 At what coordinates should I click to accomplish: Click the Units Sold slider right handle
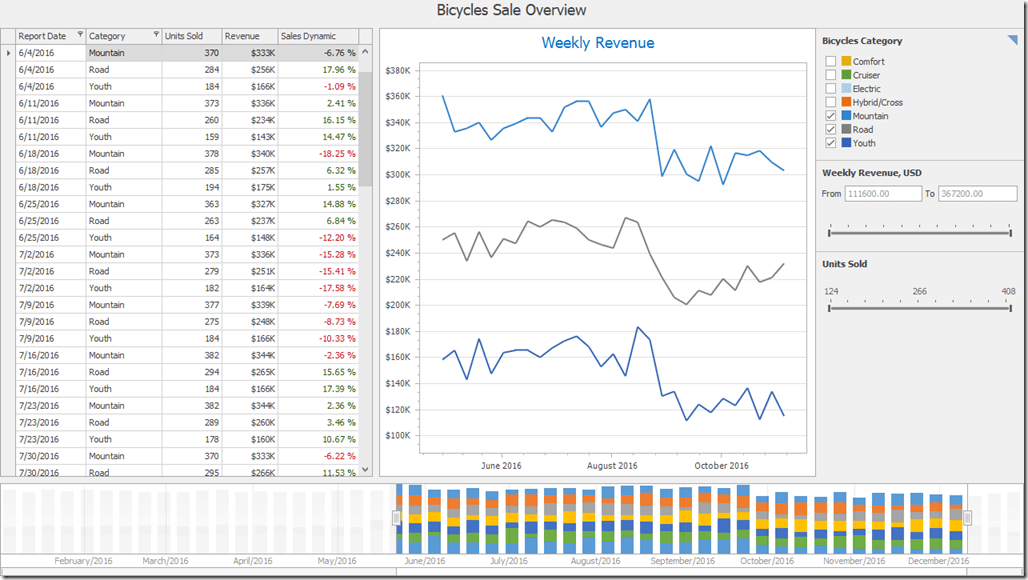[x=1010, y=307]
